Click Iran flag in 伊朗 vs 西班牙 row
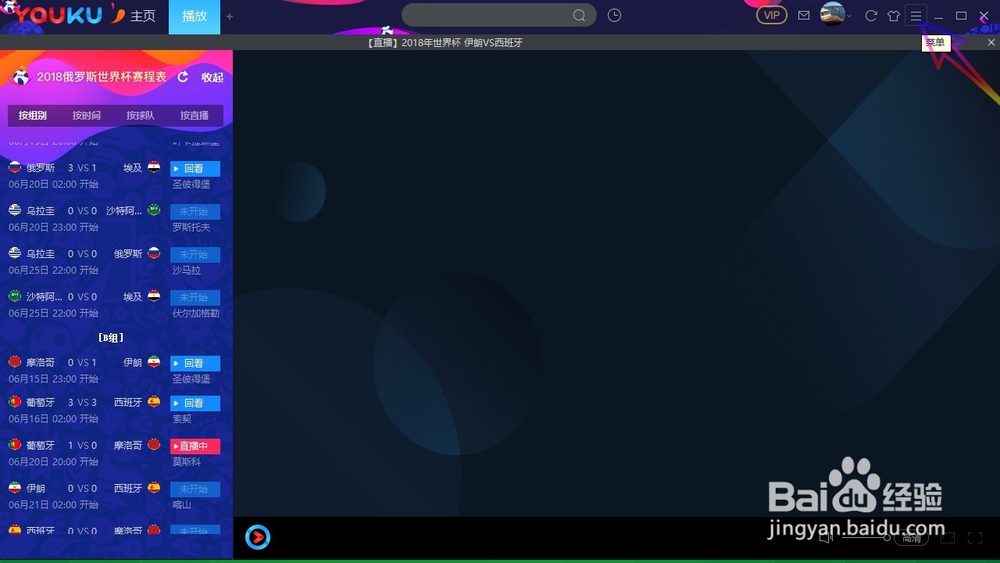The height and width of the screenshot is (563, 1000). coord(15,488)
